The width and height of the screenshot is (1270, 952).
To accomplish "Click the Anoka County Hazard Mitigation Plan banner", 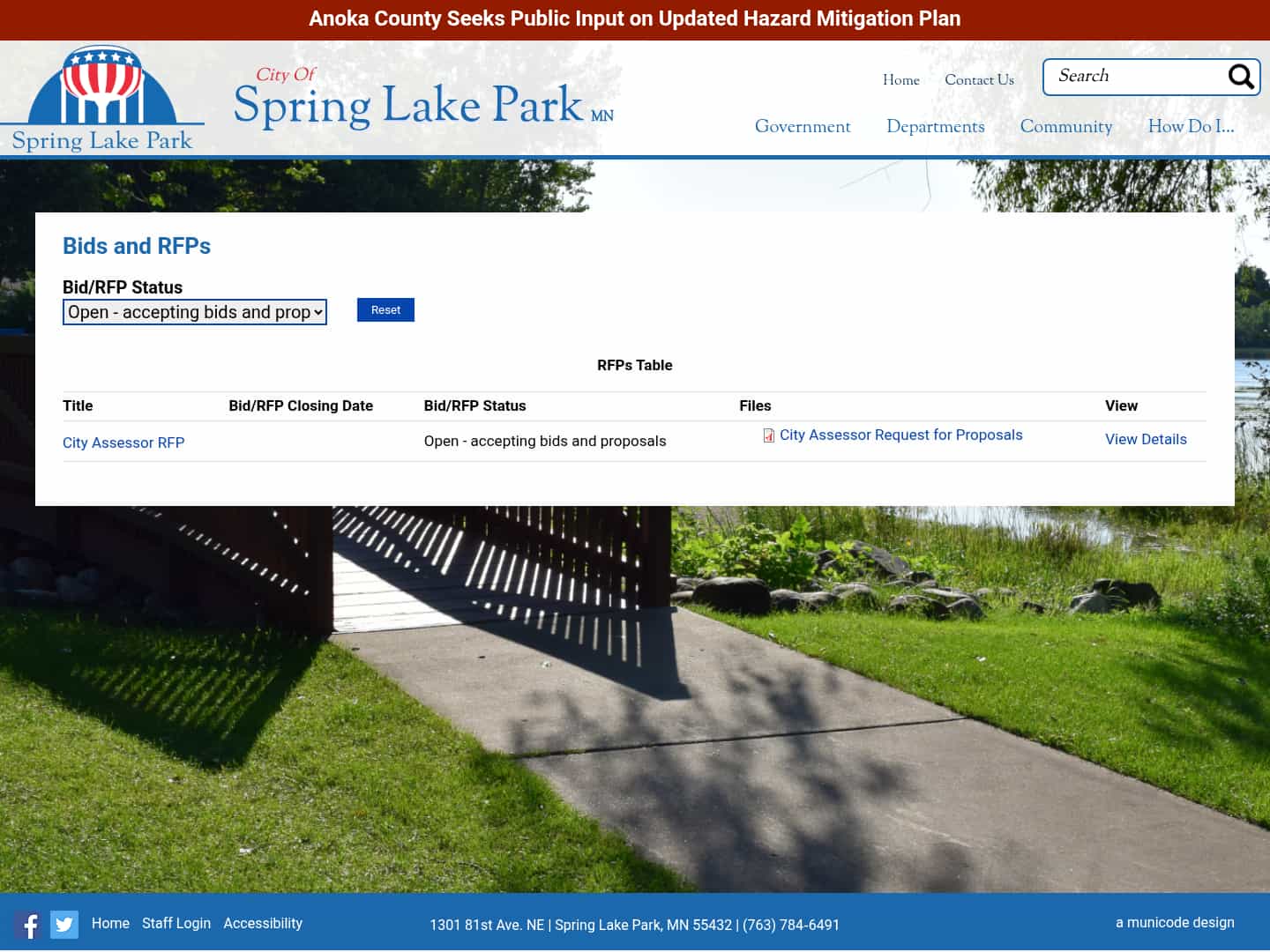I will pos(634,19).
